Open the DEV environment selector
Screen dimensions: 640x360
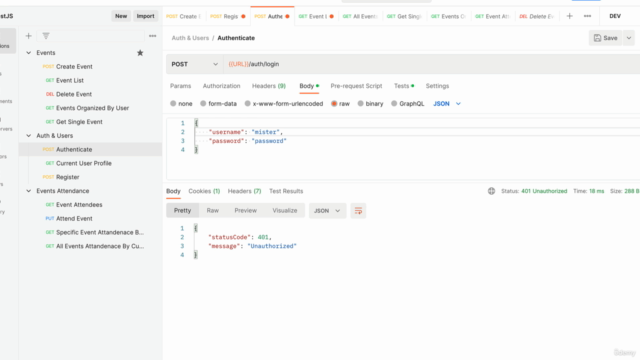tap(615, 16)
